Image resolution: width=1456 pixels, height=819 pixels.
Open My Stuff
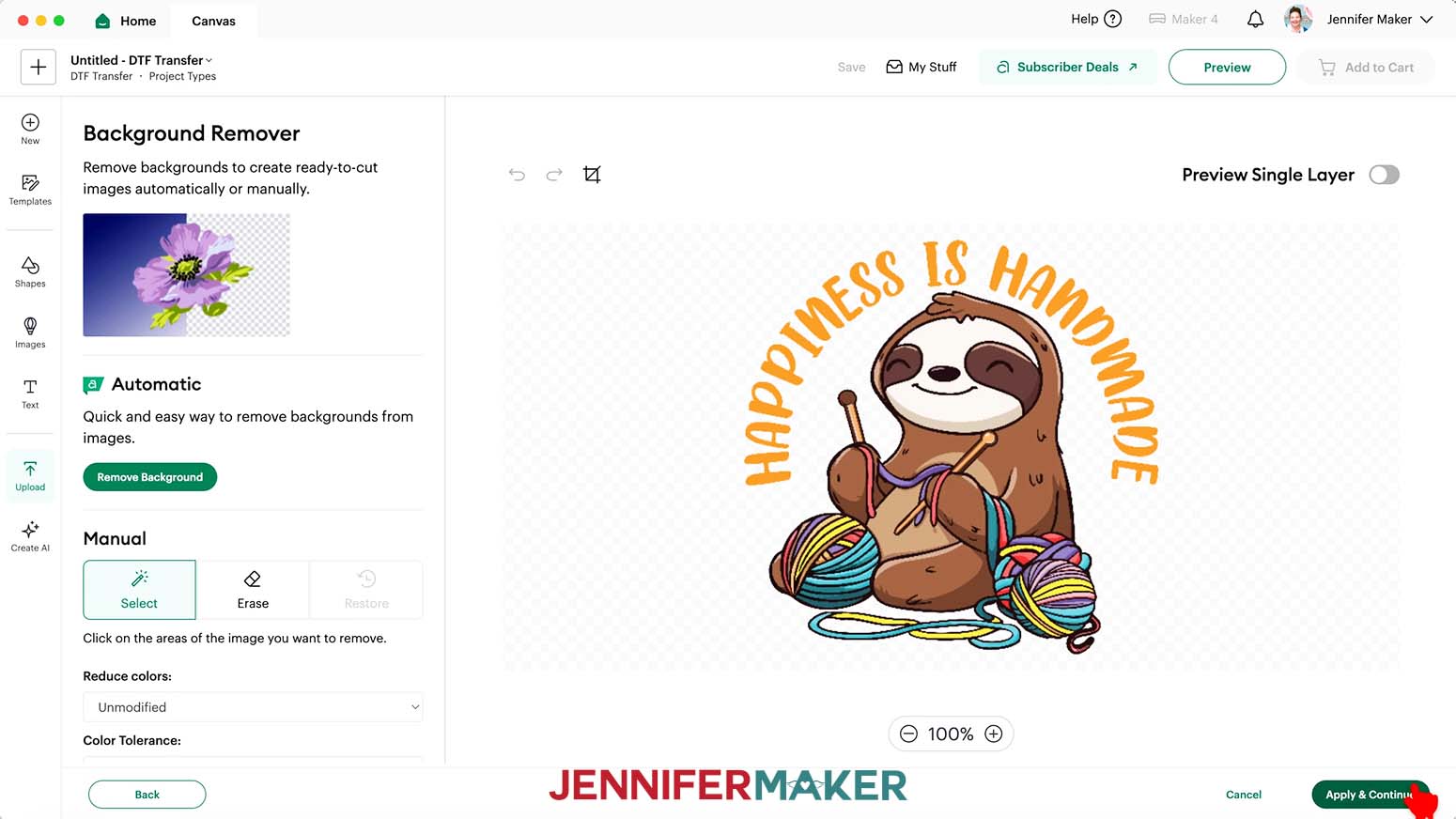pyautogui.click(x=922, y=67)
